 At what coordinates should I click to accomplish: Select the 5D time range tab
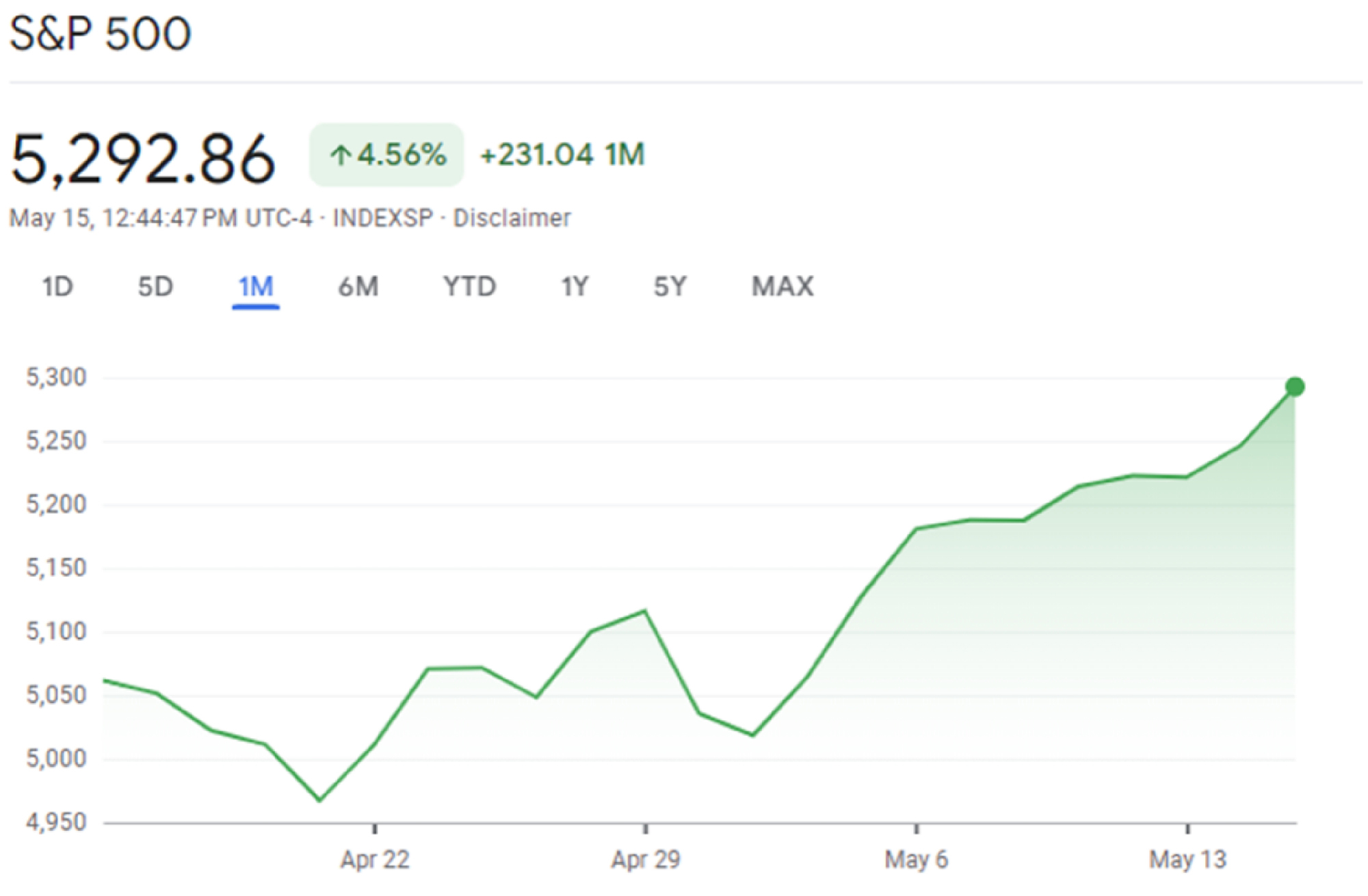[x=155, y=287]
